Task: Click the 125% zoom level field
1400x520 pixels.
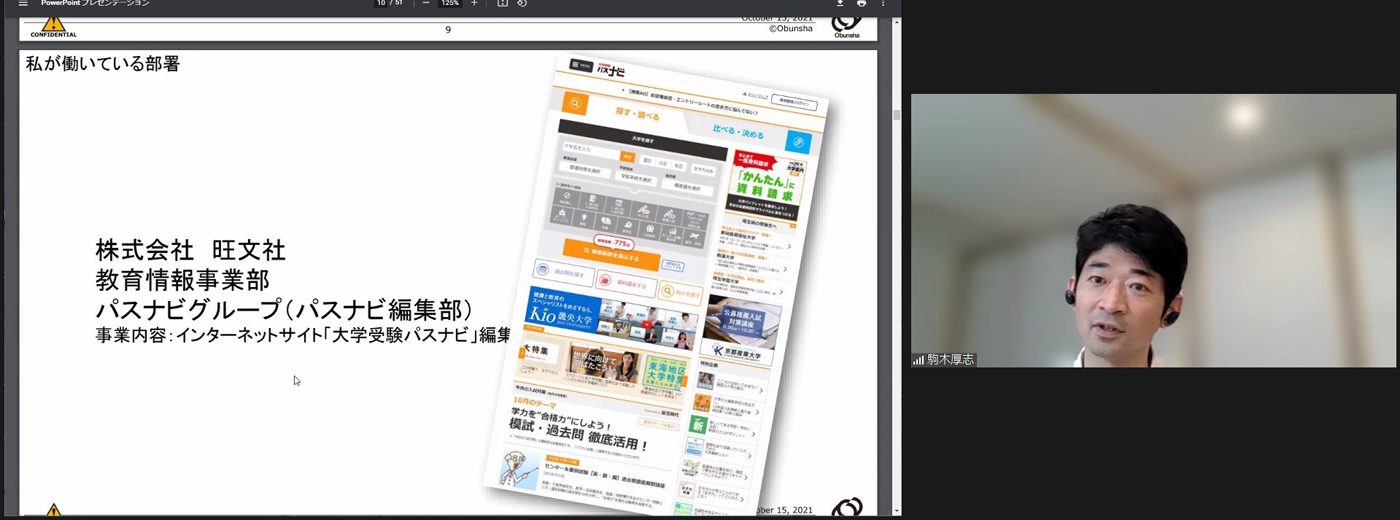Action: pos(450,4)
